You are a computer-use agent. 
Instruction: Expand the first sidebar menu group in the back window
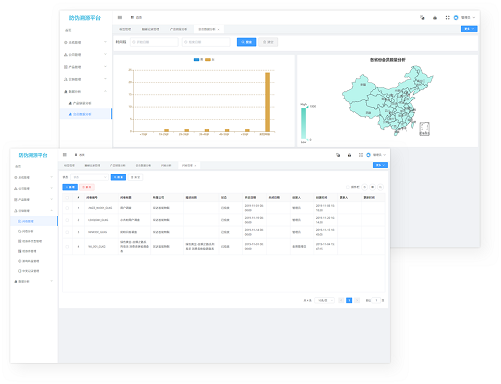(x=86, y=42)
